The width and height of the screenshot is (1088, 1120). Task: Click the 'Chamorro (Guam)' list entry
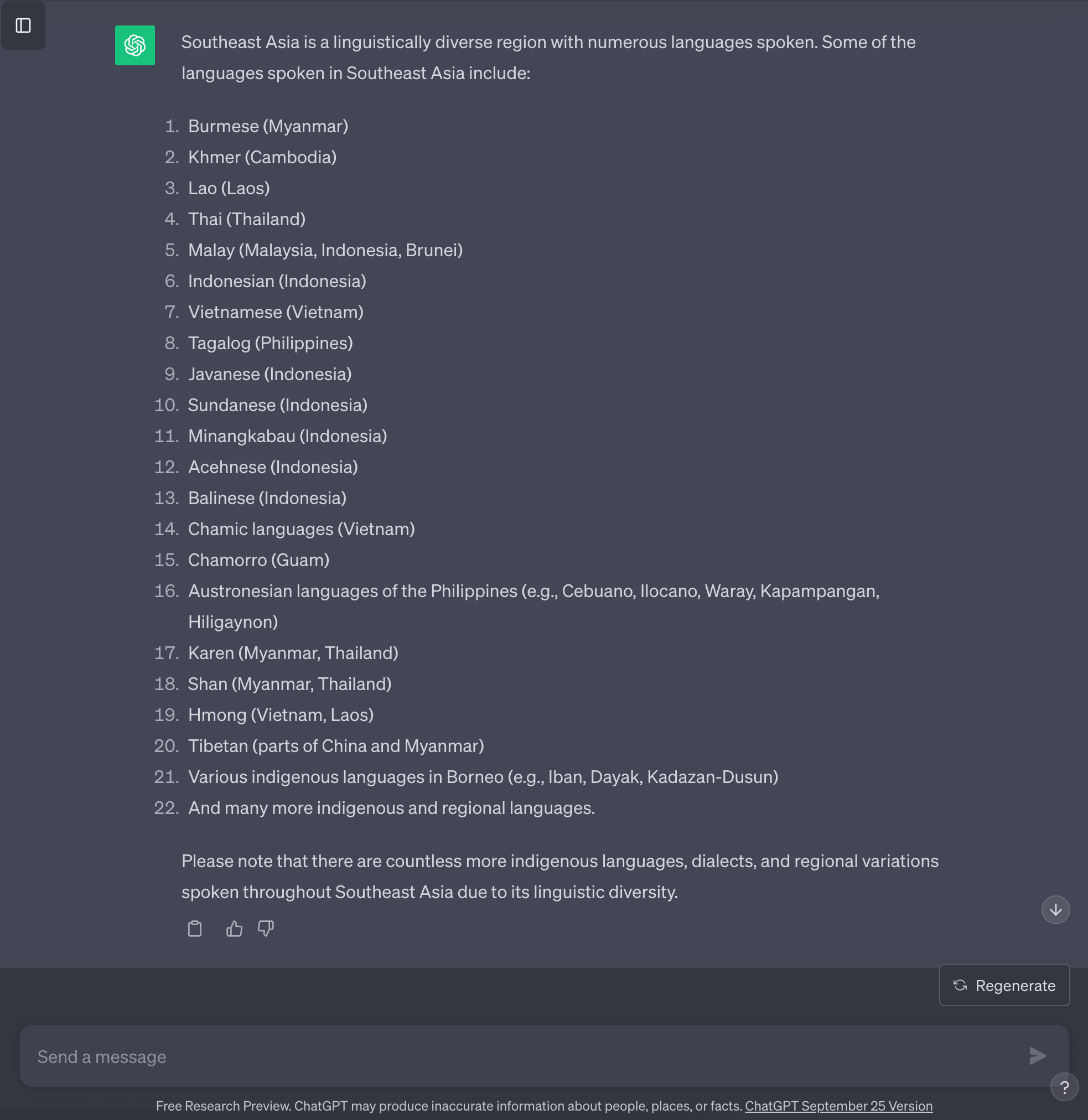pyautogui.click(x=258, y=560)
